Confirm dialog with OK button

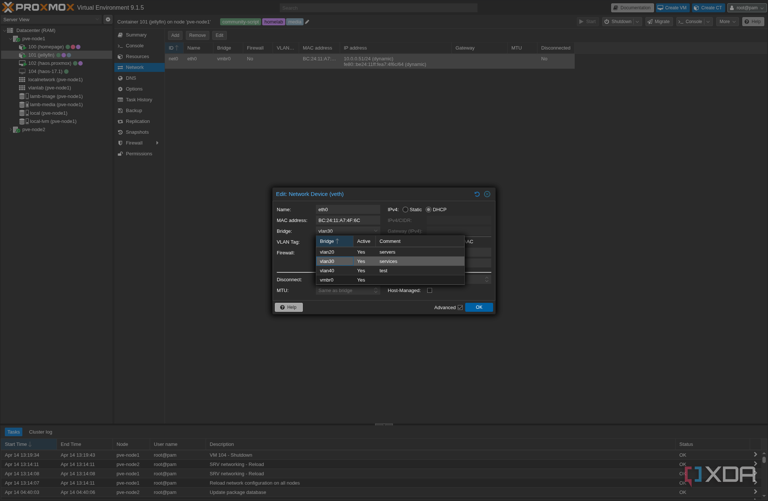[x=479, y=308]
